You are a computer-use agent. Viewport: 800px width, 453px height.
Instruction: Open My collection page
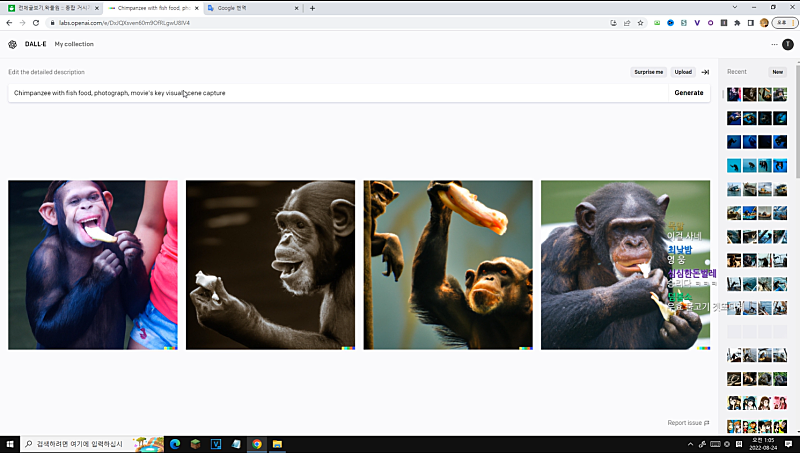point(74,44)
